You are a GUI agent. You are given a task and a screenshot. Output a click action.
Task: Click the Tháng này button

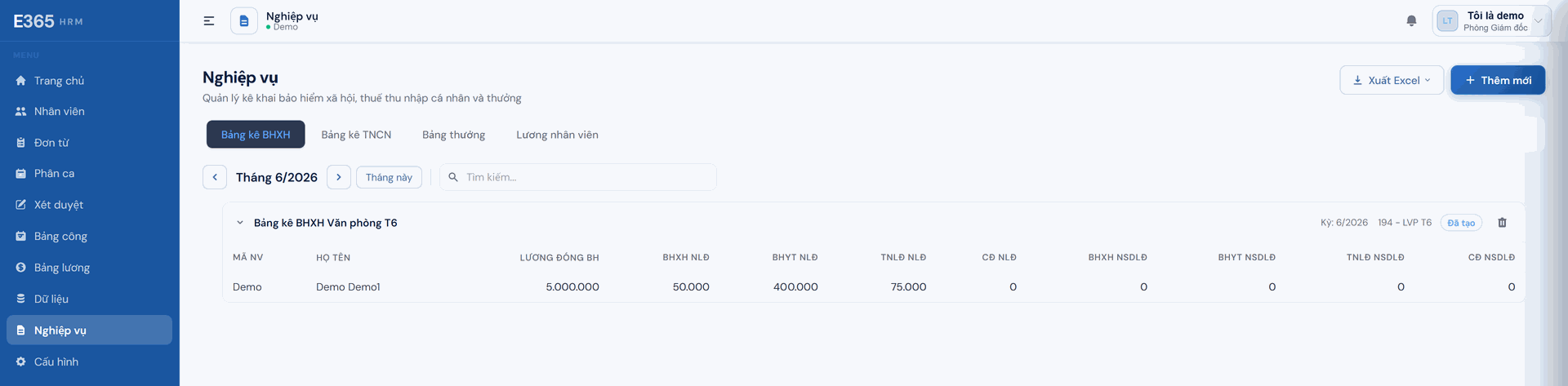[389, 177]
